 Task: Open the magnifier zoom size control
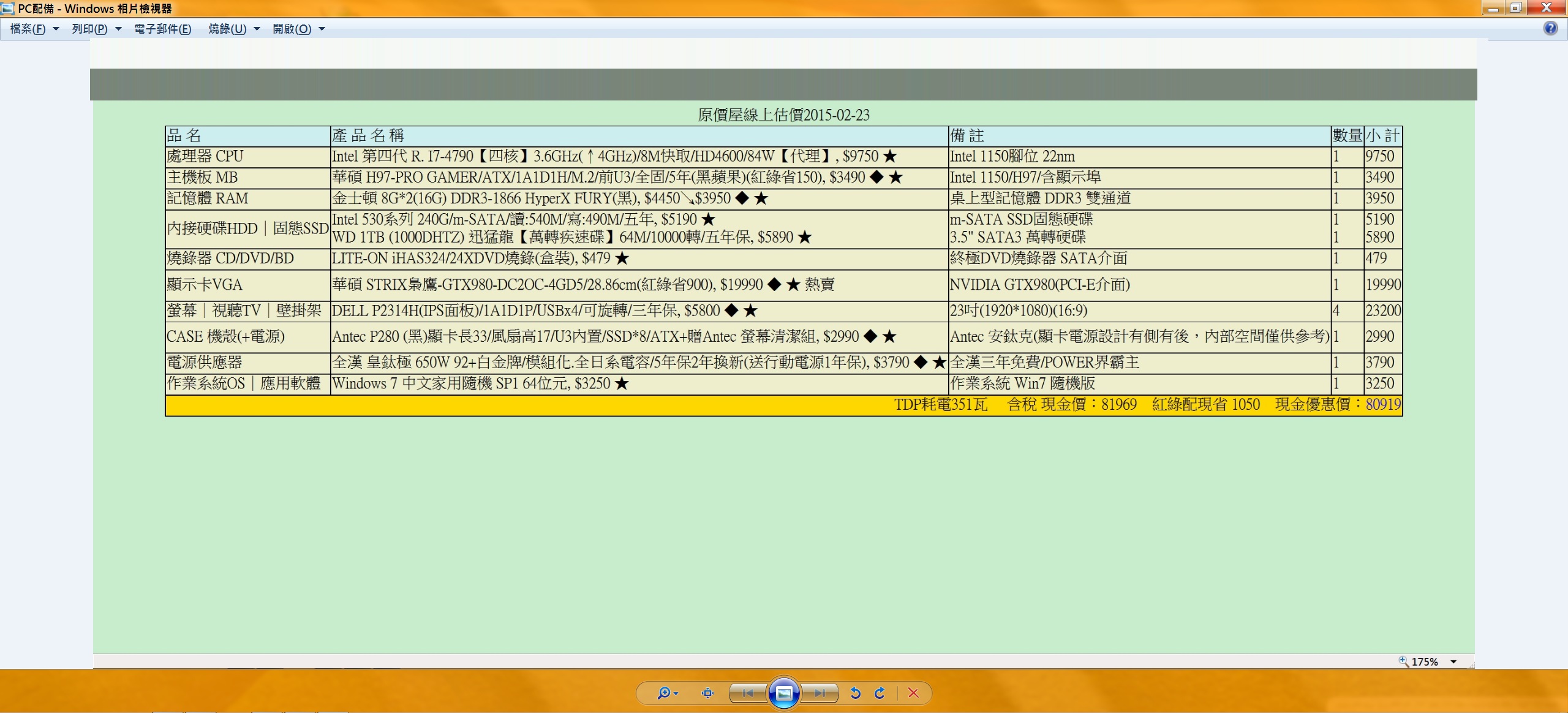pos(668,693)
